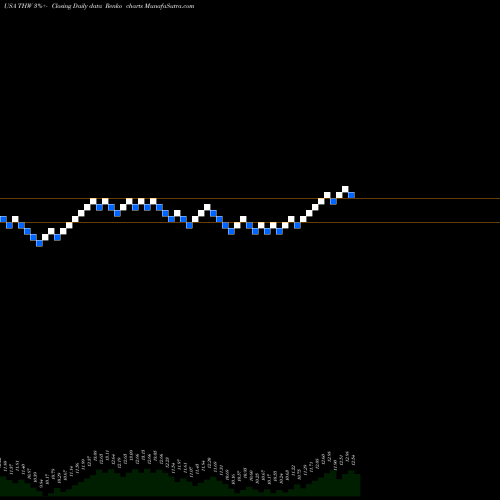The width and height of the screenshot is (500, 500).
Task: Select the last blue brick at chart end
Action: pyautogui.click(x=351, y=195)
